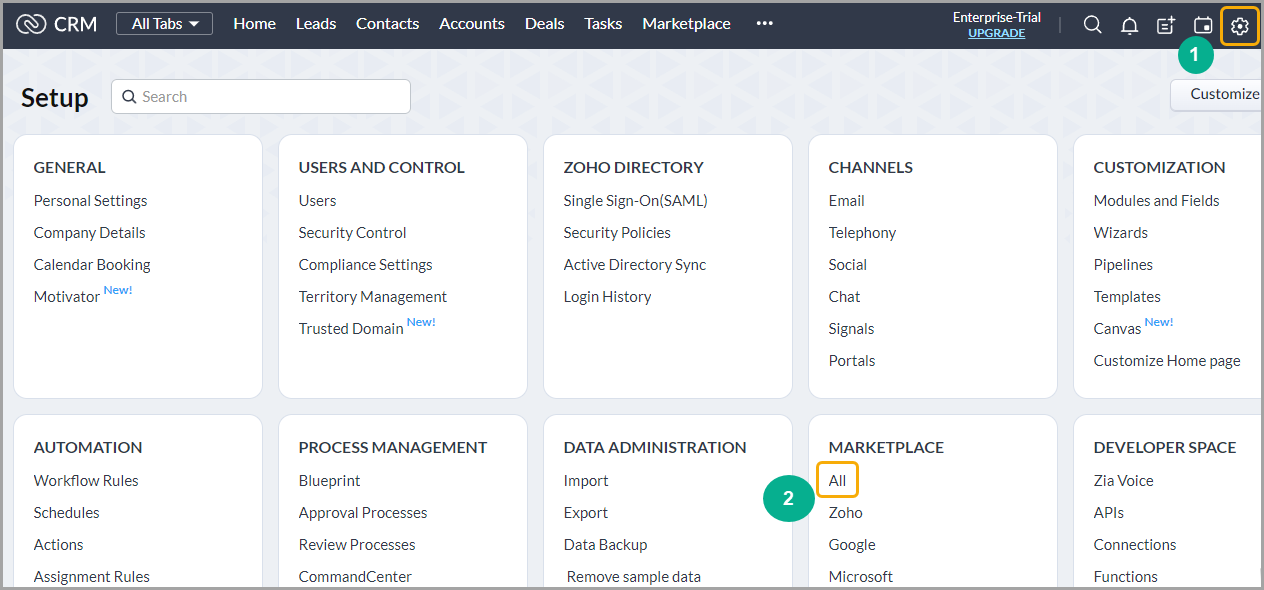This screenshot has height=590, width=1264.
Task: Click the UPGRADE link
Action: click(x=997, y=33)
